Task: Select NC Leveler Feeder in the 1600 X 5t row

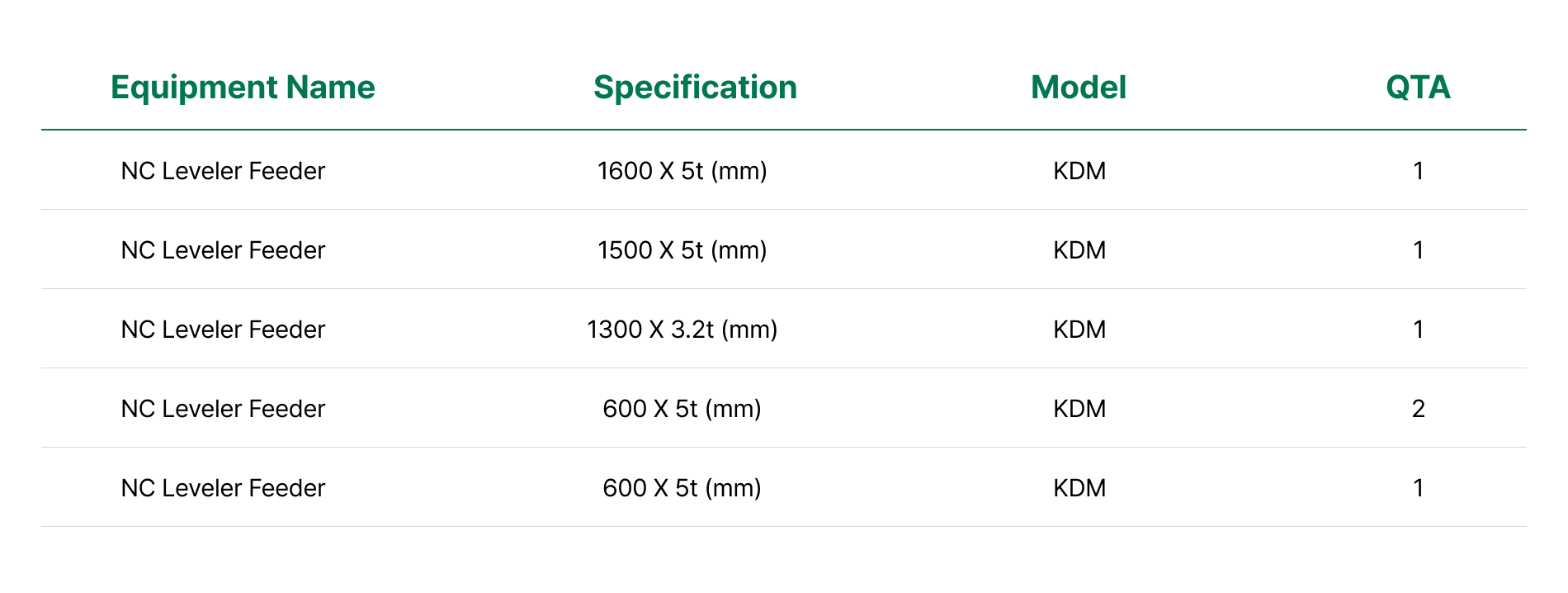Action: pyautogui.click(x=223, y=171)
